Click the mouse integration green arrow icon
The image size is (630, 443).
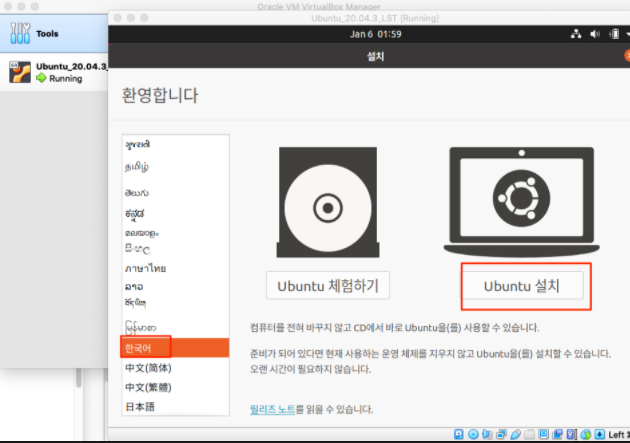[x=585, y=434]
